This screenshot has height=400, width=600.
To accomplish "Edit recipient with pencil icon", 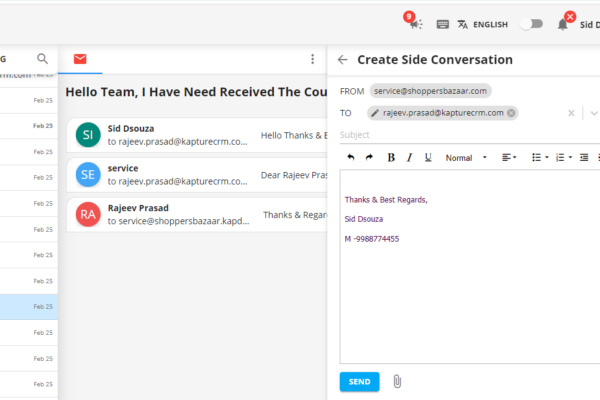I will (375, 113).
